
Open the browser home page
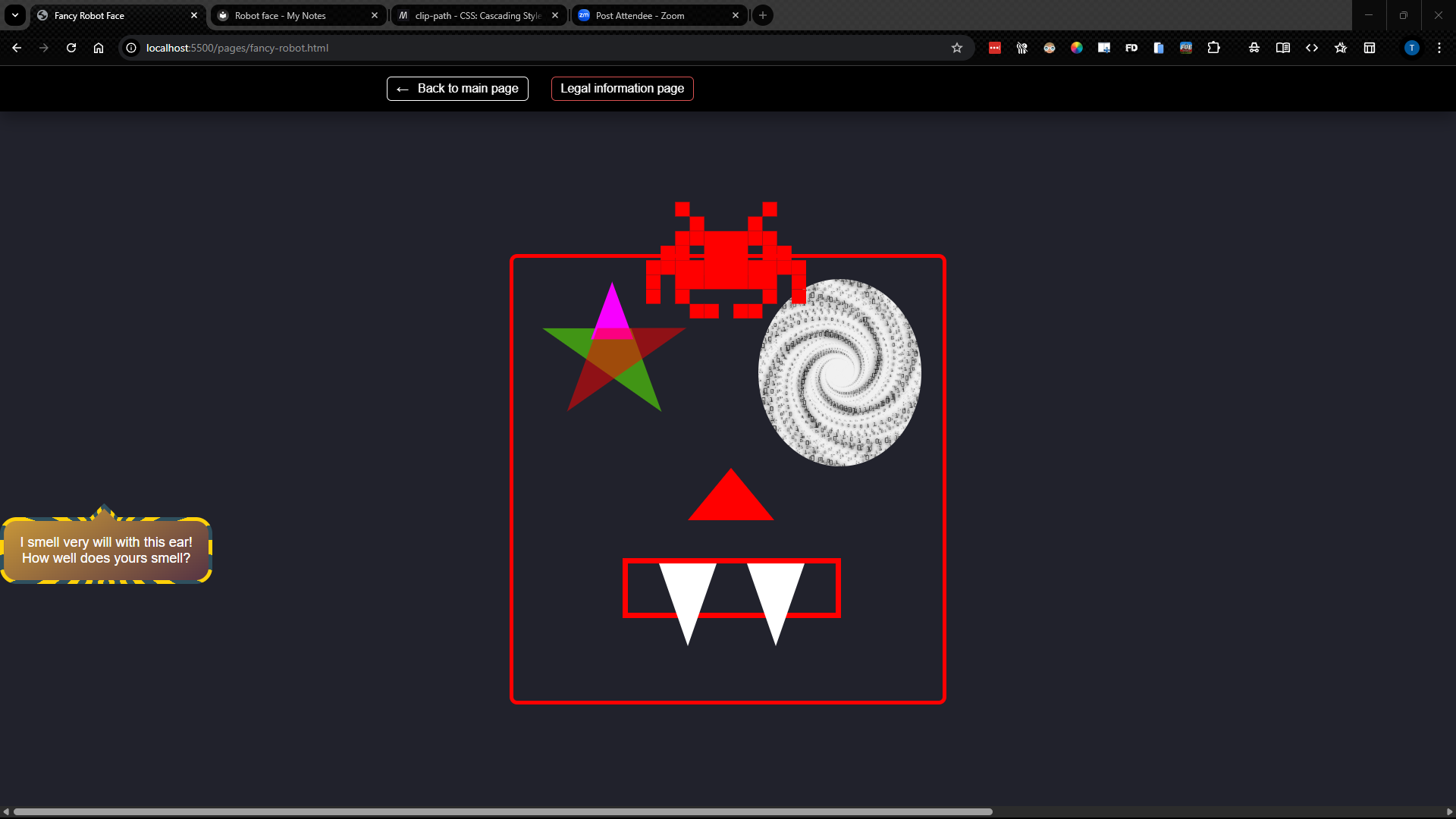point(99,48)
